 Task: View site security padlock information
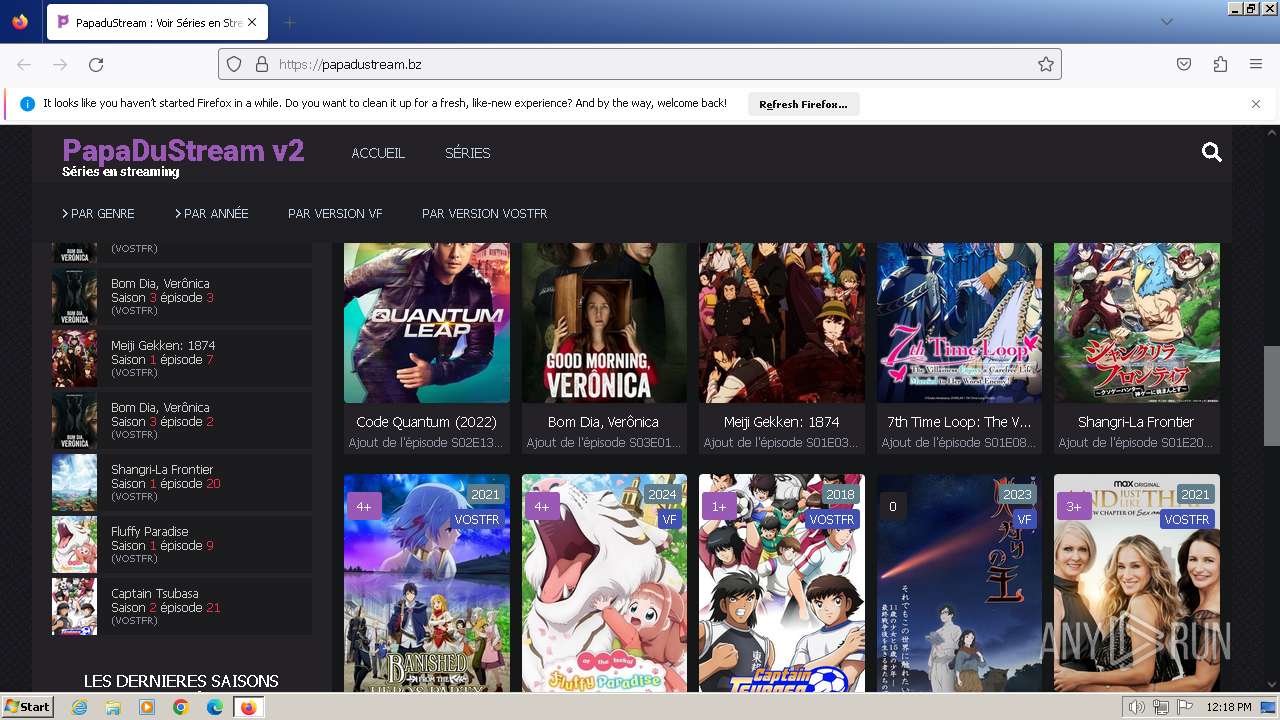pos(262,64)
